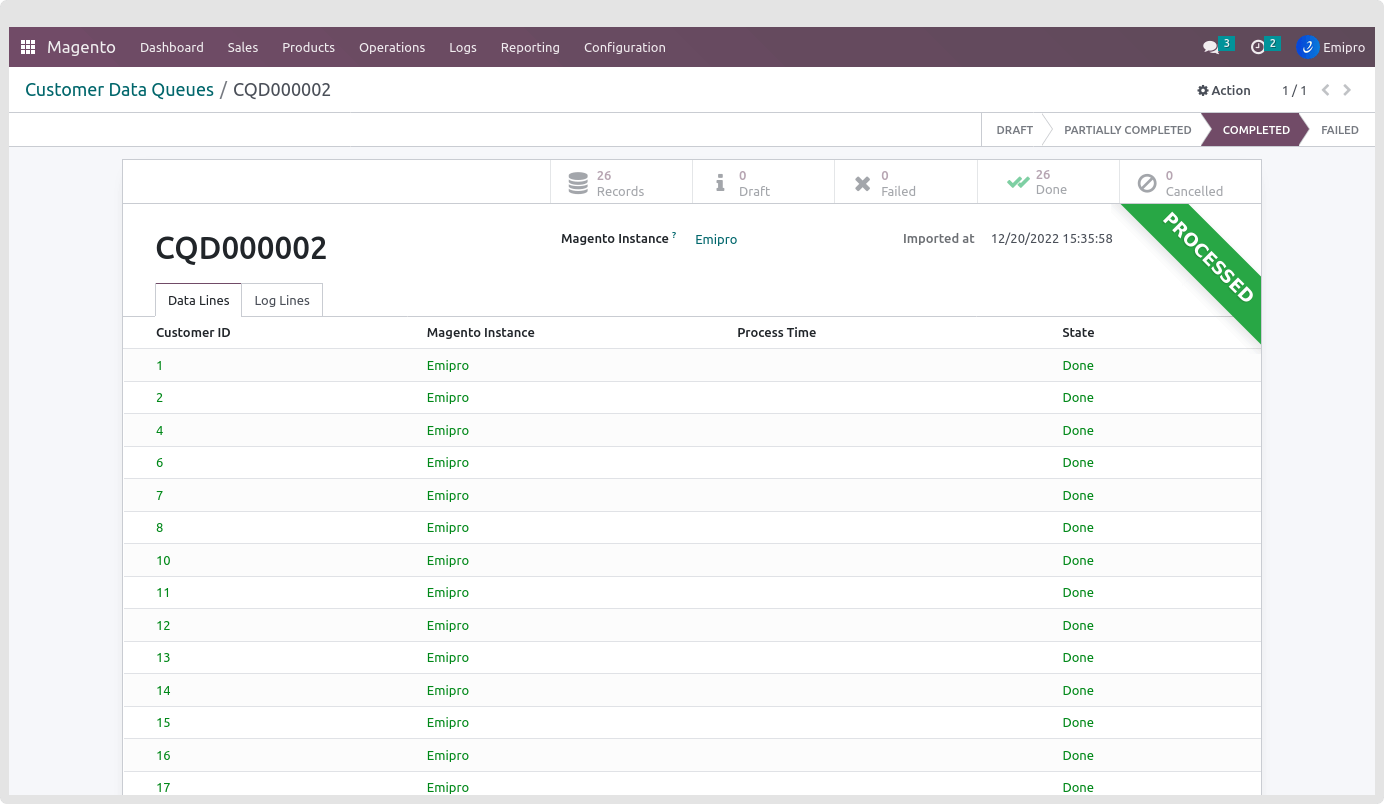Viewport: 1384px width, 804px height.
Task: Click the 26 Records stat button
Action: tap(620, 183)
